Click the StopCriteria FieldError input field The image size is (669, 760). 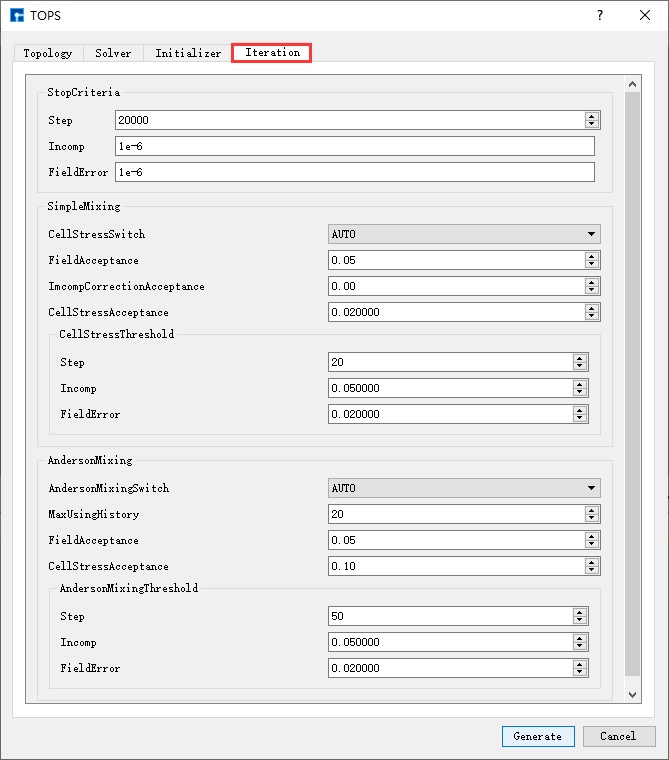[354, 172]
